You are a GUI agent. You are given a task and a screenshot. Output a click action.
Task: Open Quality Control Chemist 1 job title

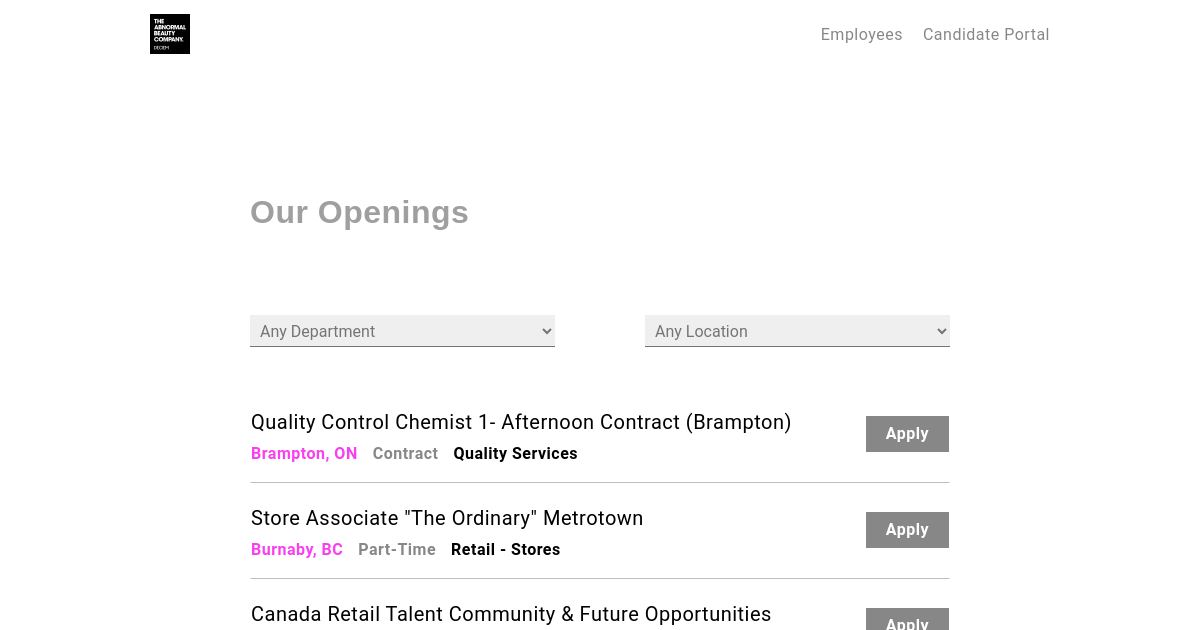coord(521,422)
